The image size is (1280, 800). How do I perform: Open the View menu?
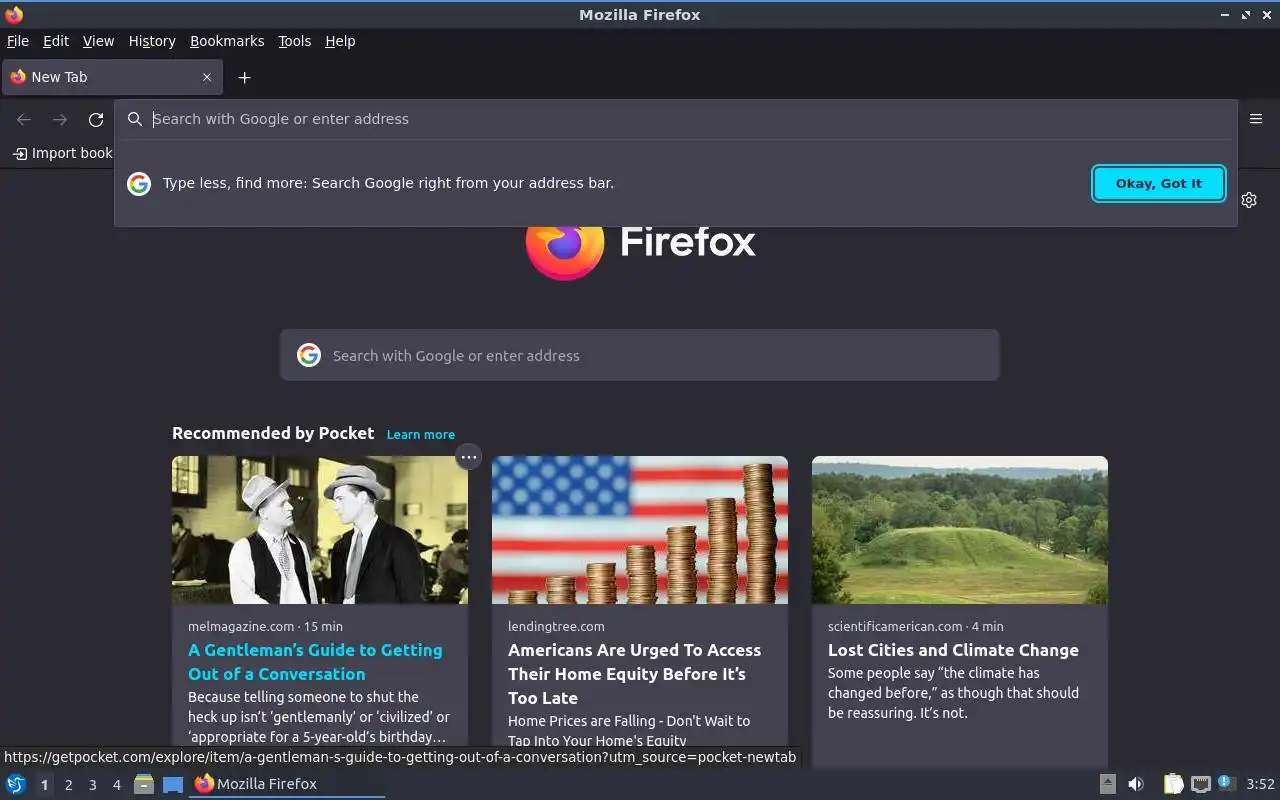point(98,41)
